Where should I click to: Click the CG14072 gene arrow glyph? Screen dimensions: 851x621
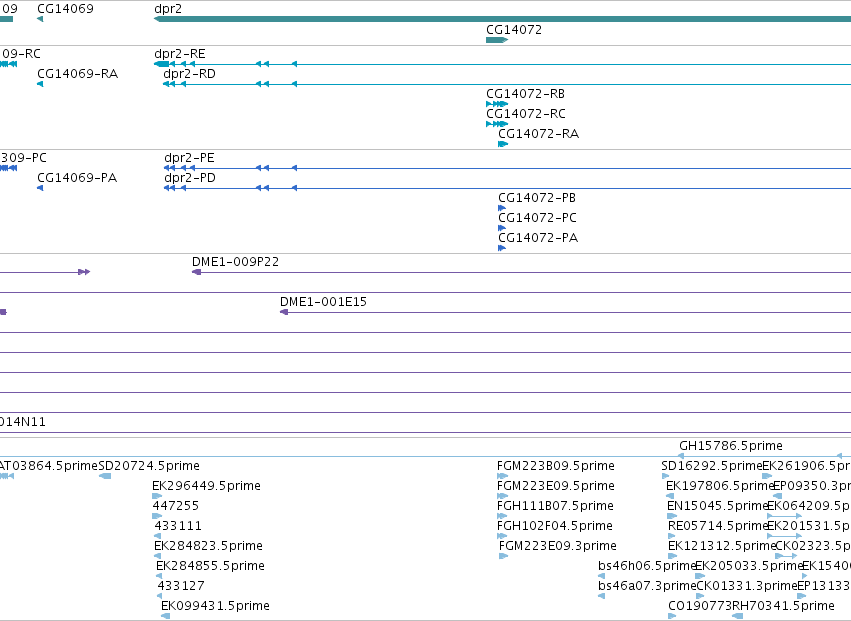(497, 40)
